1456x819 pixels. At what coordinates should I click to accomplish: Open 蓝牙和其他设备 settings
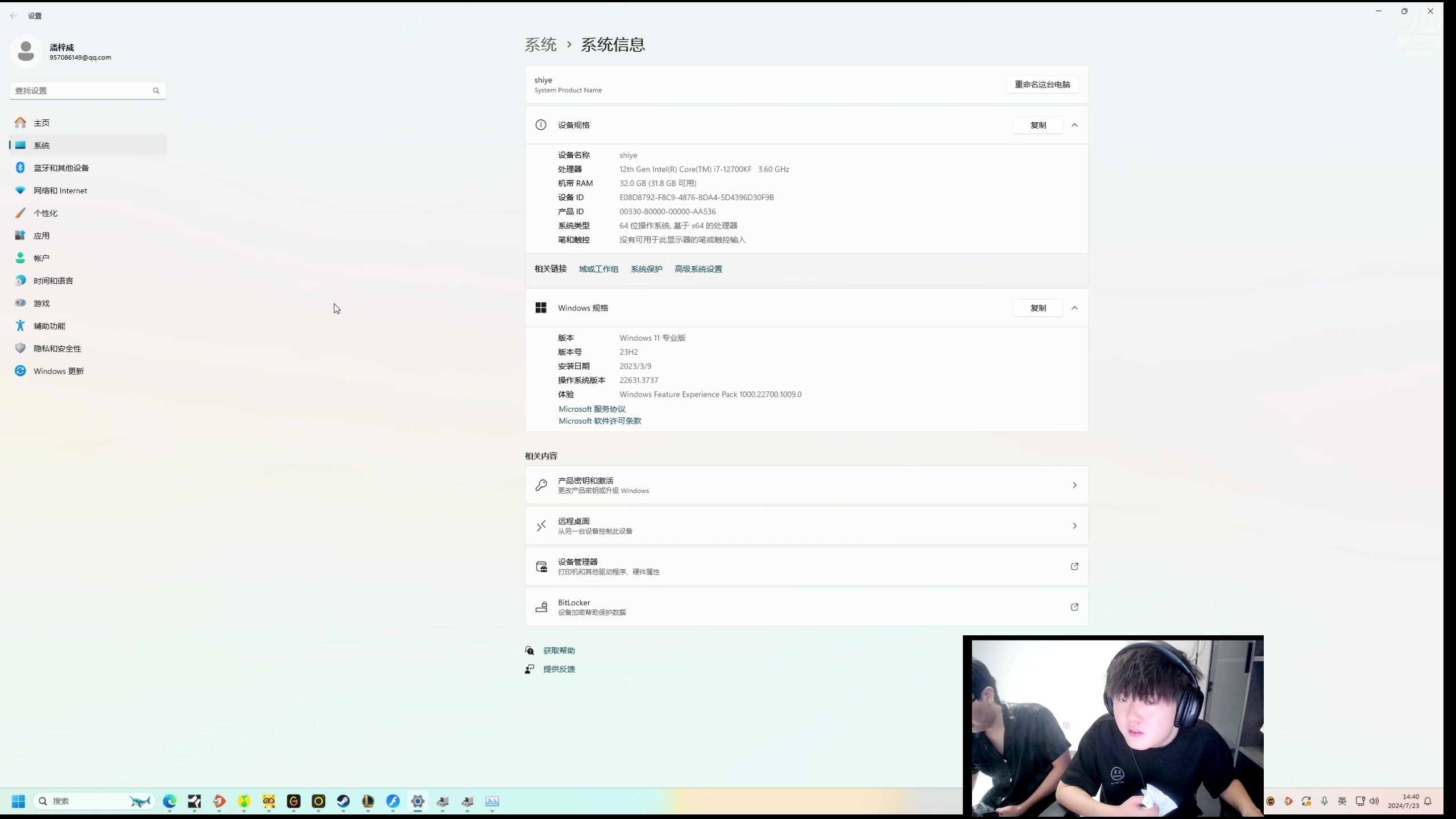coord(88,168)
